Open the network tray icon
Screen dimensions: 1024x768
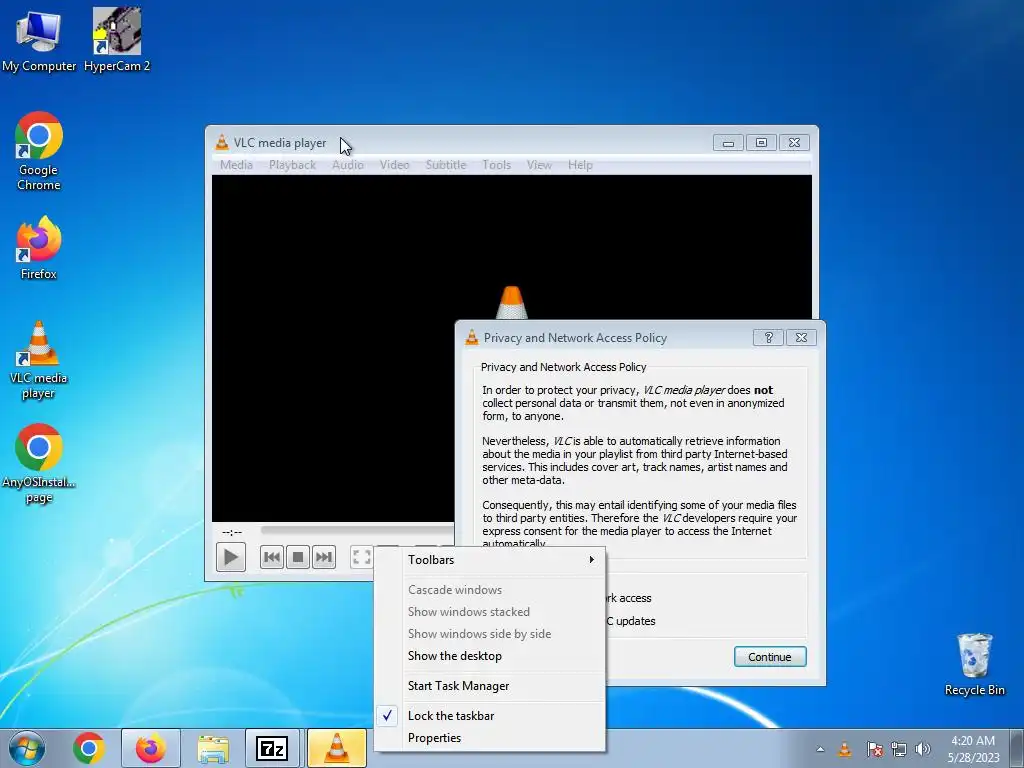tap(899, 750)
